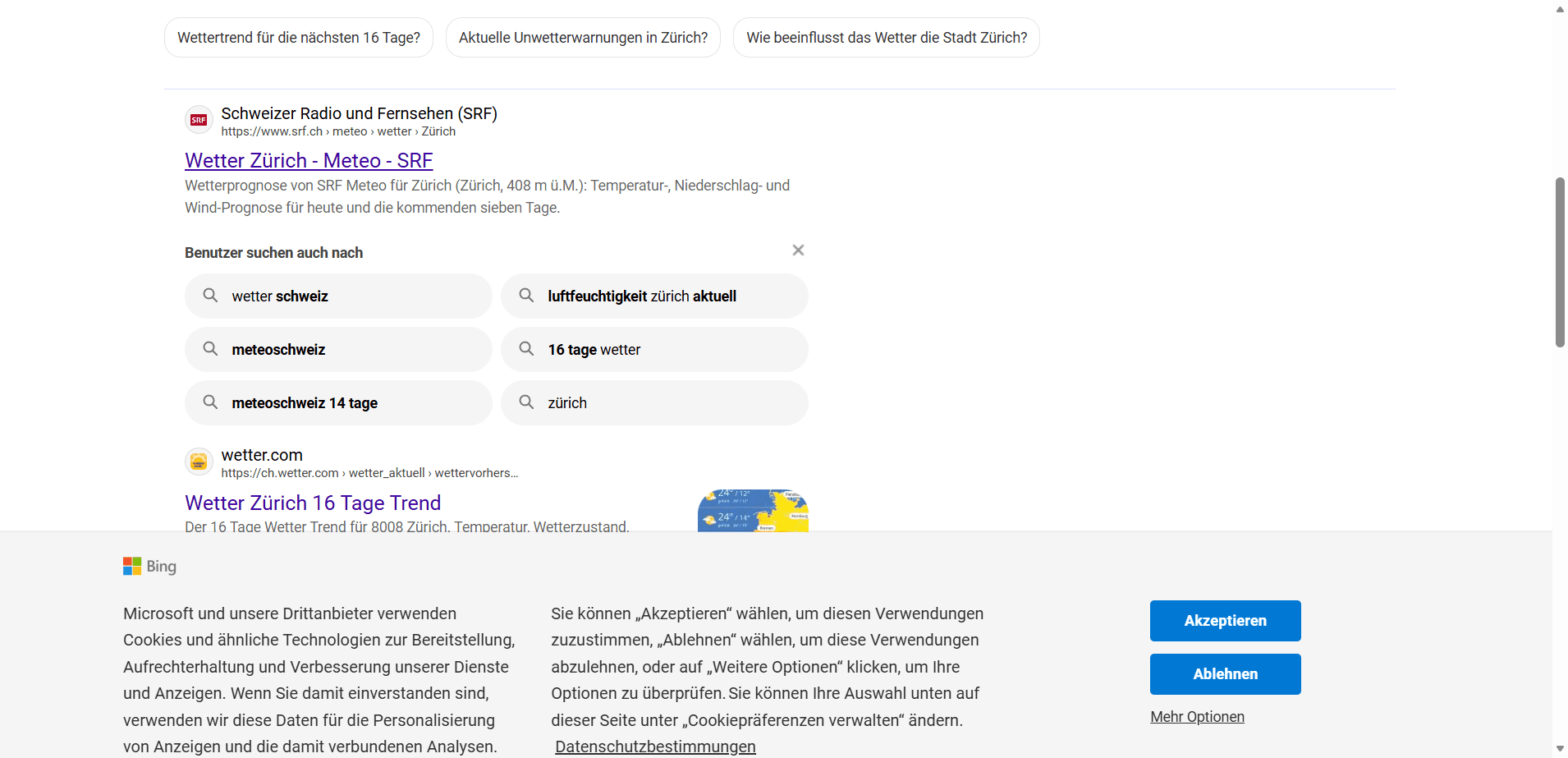
Task: Click search icon beside 'meteoschweiz 14 tage'
Action: [210, 402]
